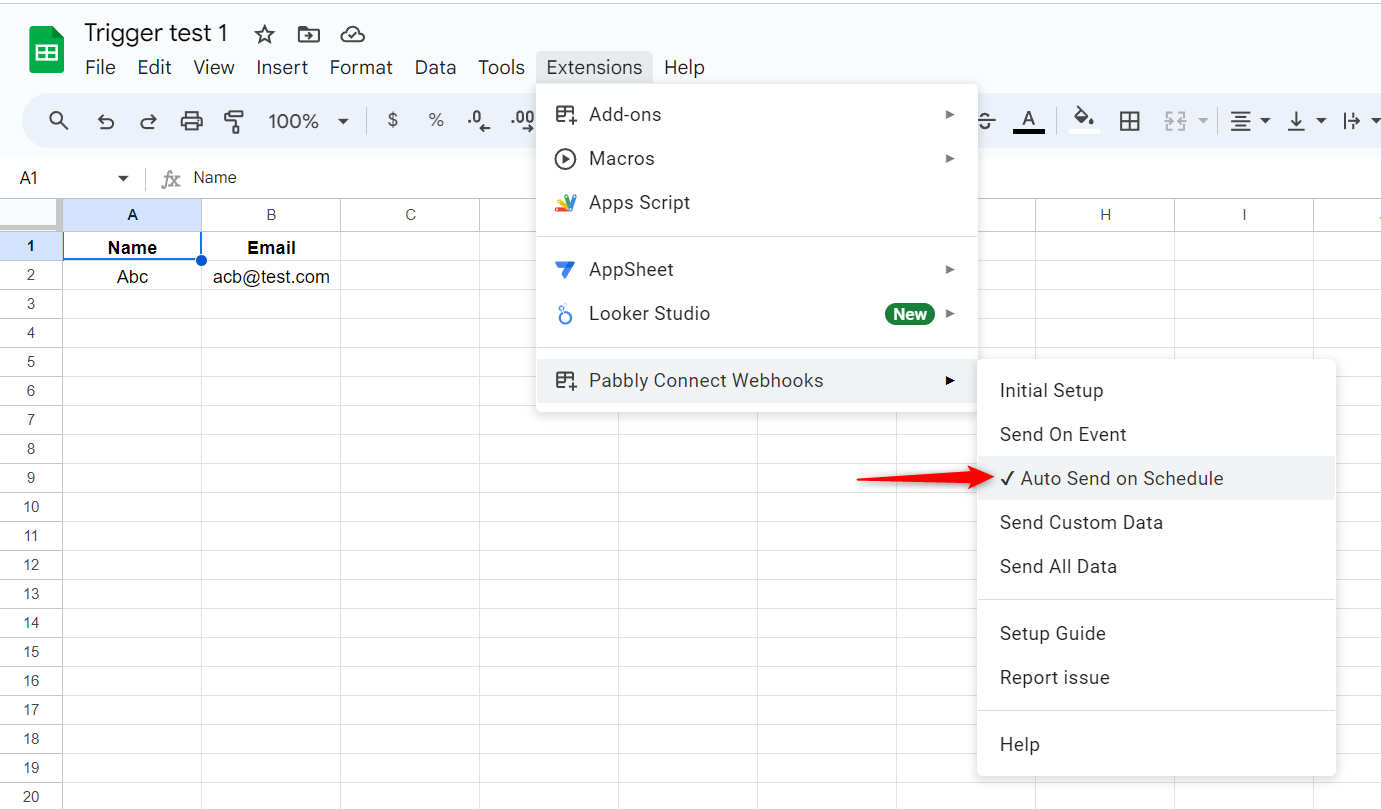Click the spreadsheet title Trigger test 1
Screen dimensions: 1381x809
click(x=156, y=33)
